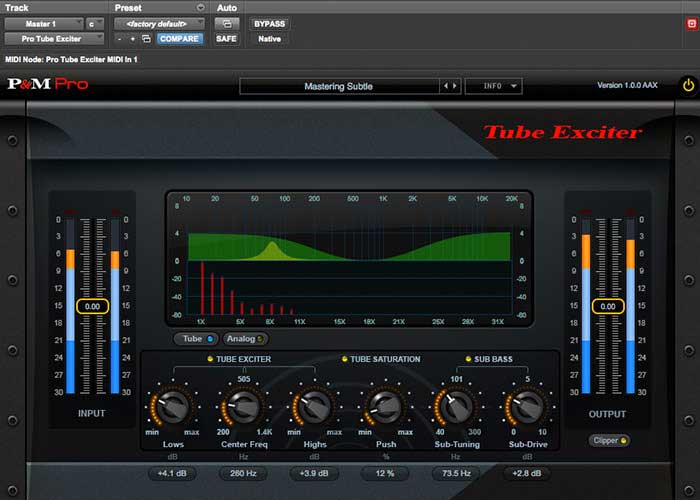The width and height of the screenshot is (700, 500).
Task: Toggle the SUB BASS section LED
Action: [x=468, y=359]
